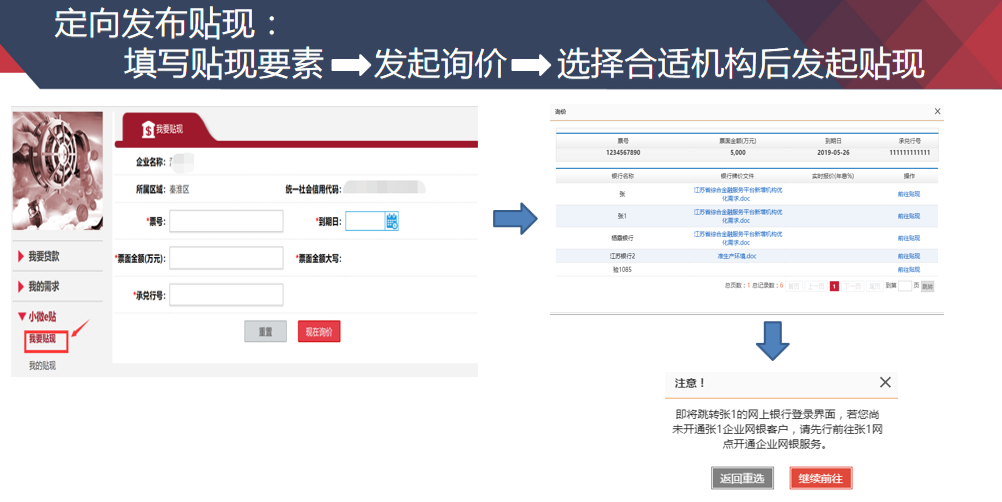Image resolution: width=1002 pixels, height=502 pixels.
Task: Focus the 票面金额(万元) input field
Action: [x=226, y=258]
